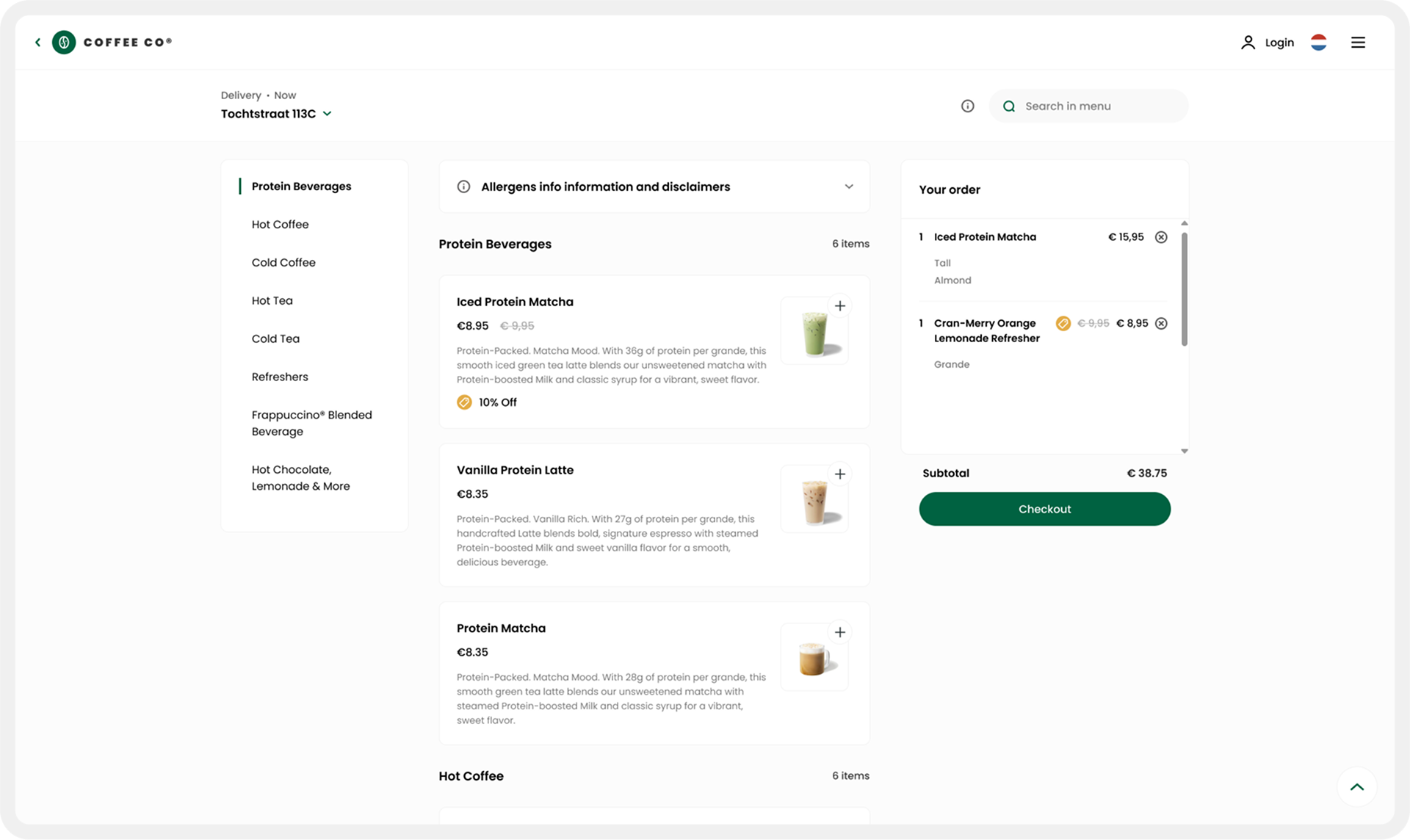Click the 10% Off discount badge icon
1410x840 pixels.
click(463, 402)
